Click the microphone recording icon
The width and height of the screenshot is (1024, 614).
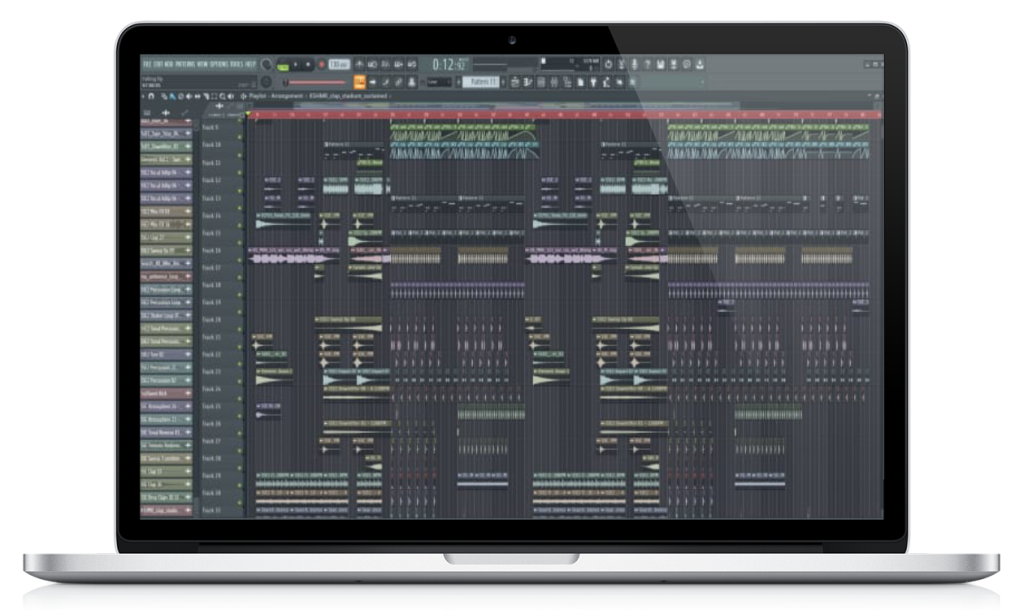[x=634, y=64]
